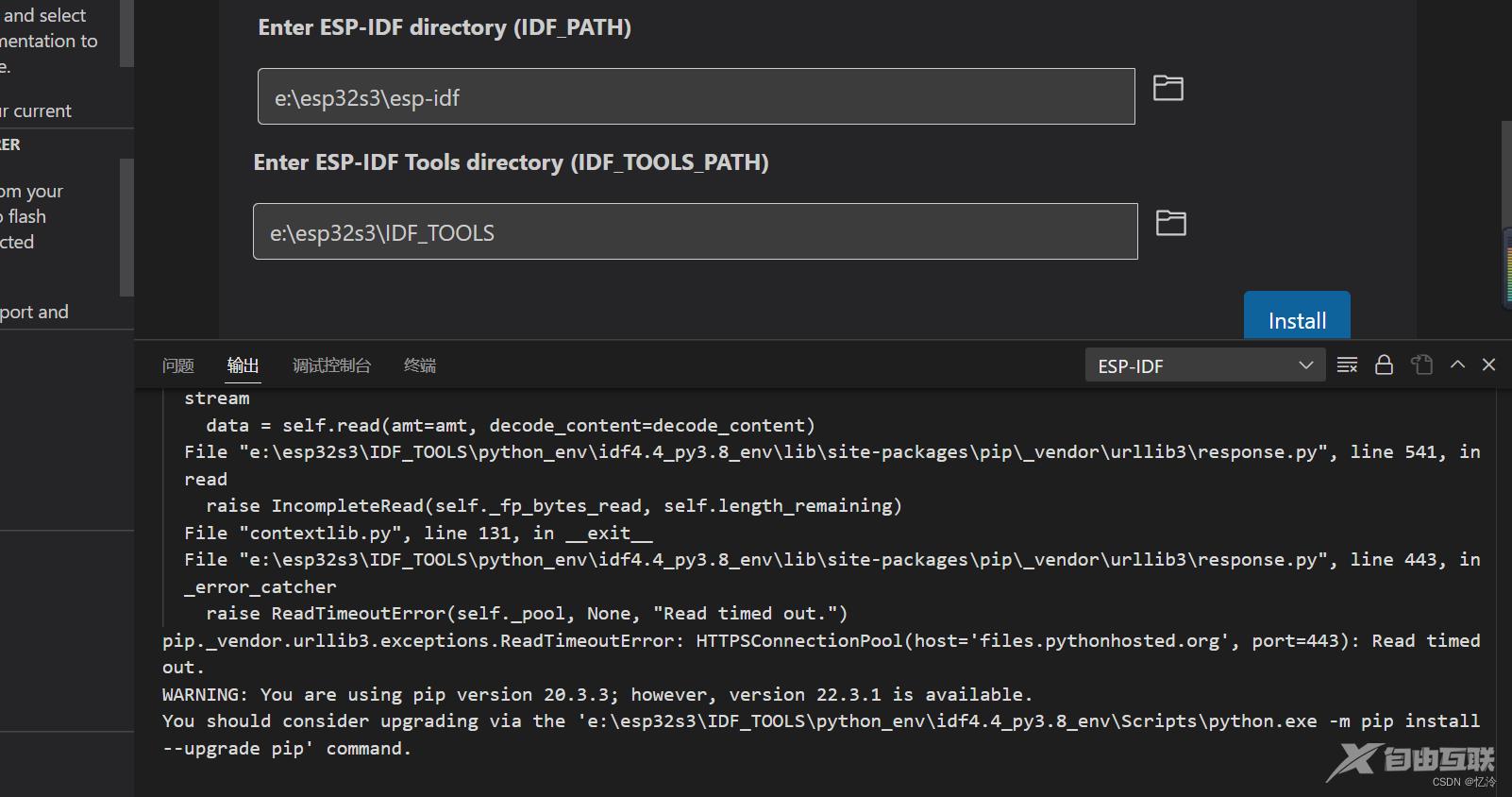Open the ESP-IDF output channel dropdown
The height and width of the screenshot is (797, 1512).
click(x=1205, y=365)
